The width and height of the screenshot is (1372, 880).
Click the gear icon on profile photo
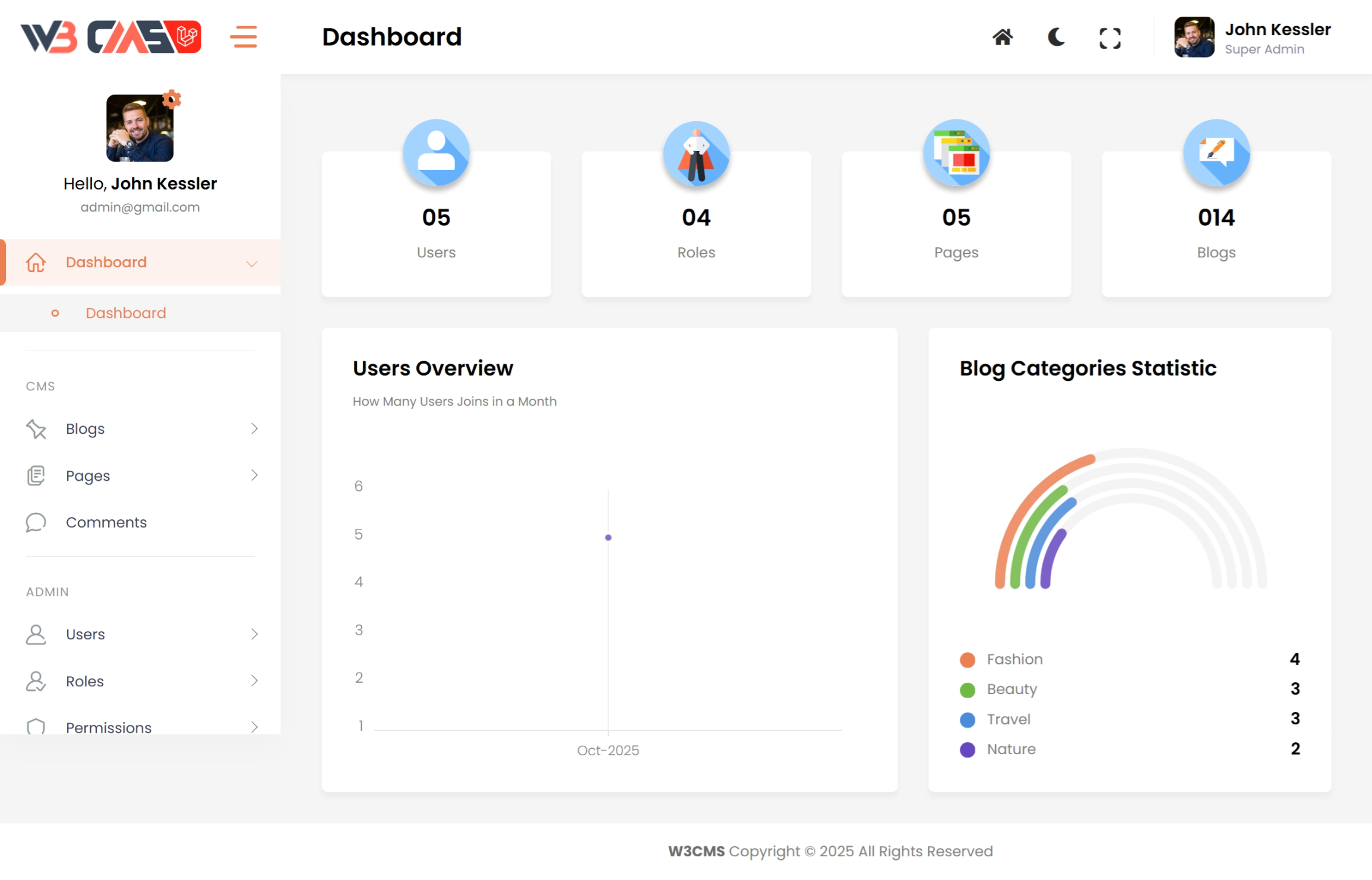click(172, 99)
